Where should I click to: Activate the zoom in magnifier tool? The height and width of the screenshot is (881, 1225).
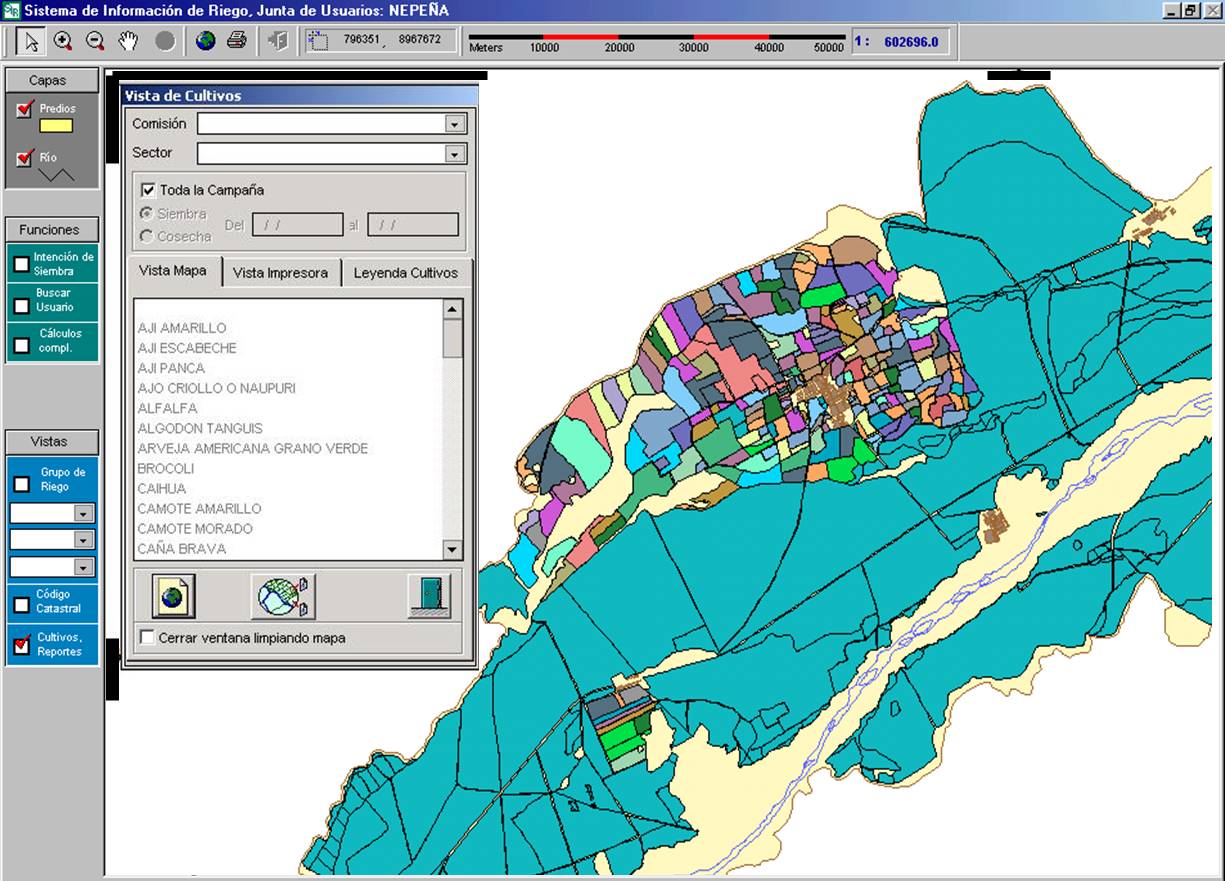tap(63, 41)
